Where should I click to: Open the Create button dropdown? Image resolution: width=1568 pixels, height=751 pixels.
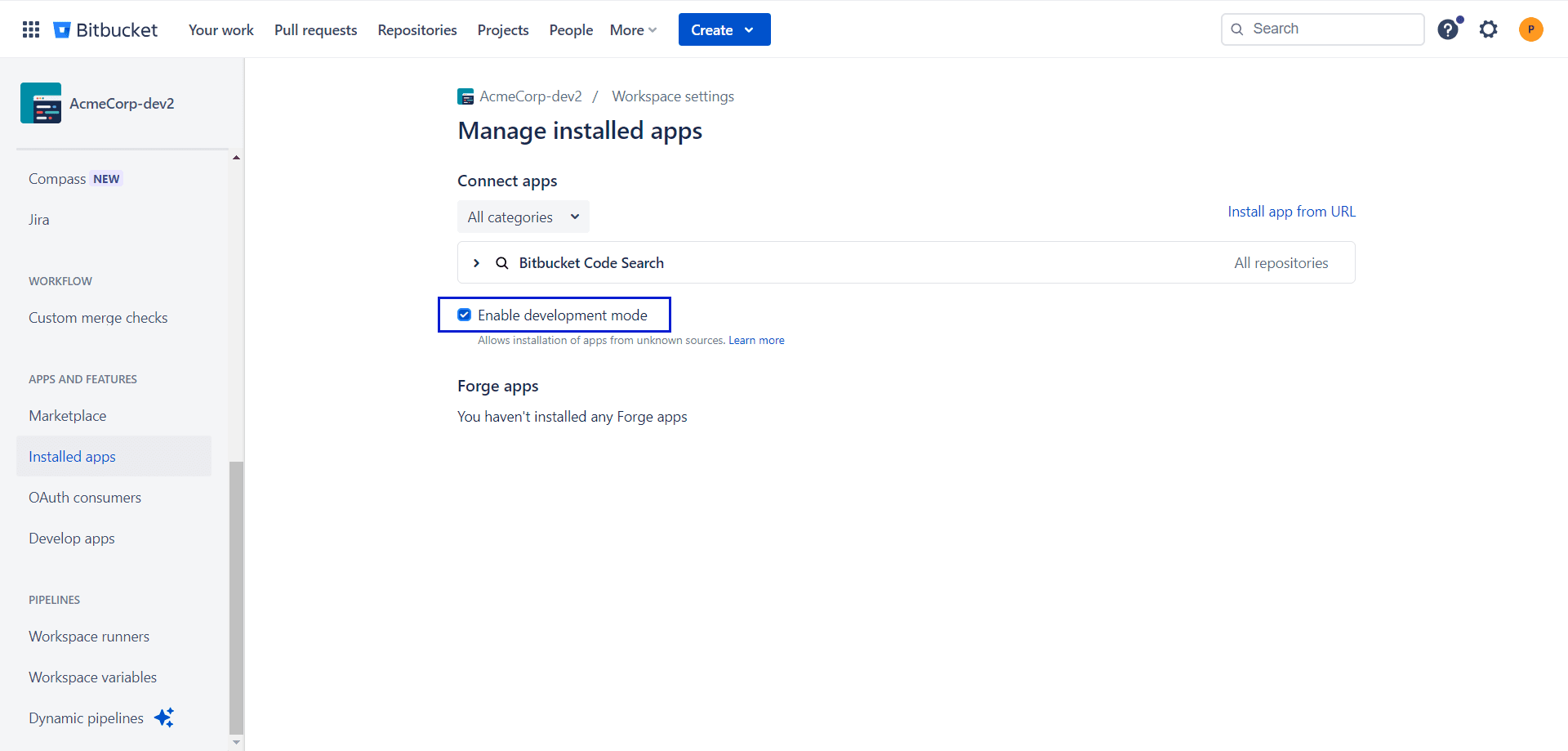click(724, 29)
